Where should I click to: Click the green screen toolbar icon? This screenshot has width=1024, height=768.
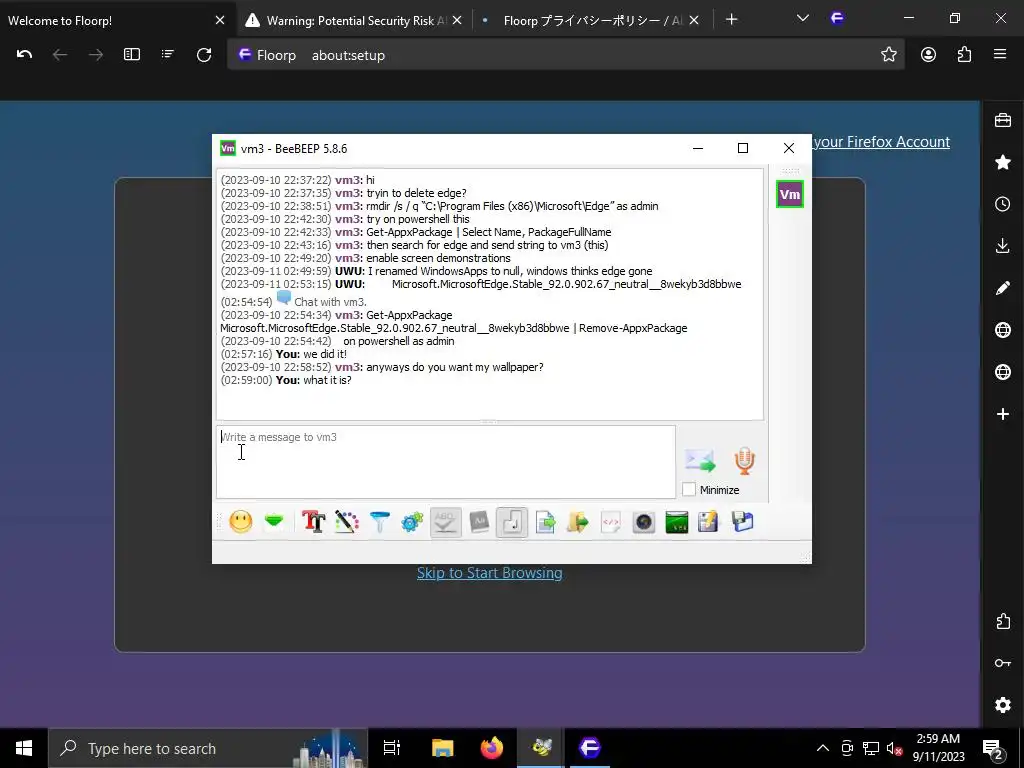pyautogui.click(x=677, y=522)
